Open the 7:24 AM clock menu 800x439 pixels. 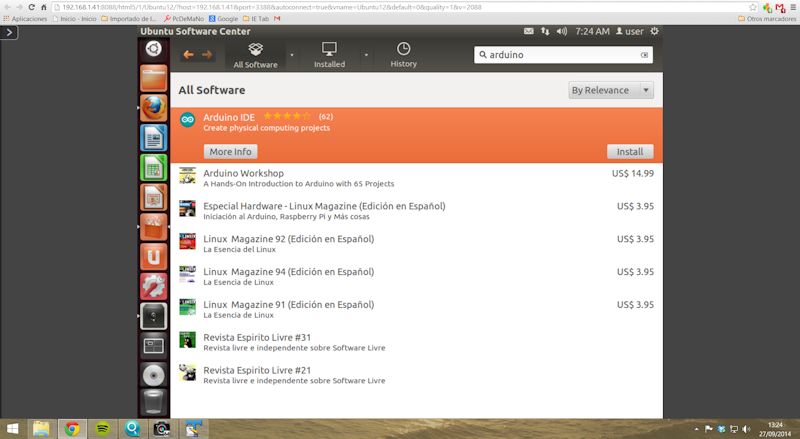coord(592,31)
